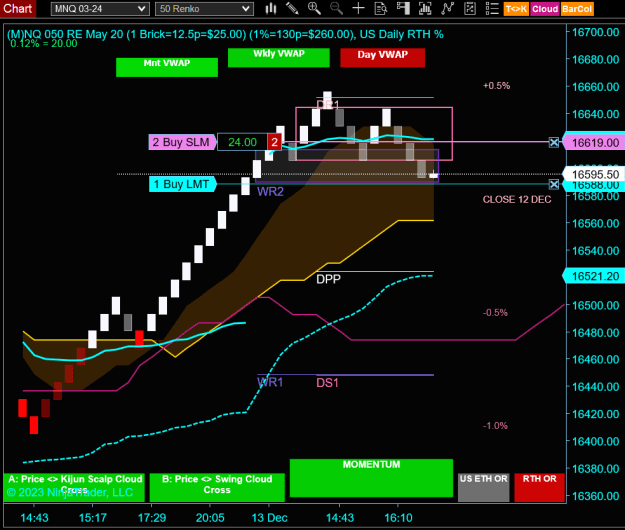Open the data box document icon
625x530 pixels.
[381, 8]
